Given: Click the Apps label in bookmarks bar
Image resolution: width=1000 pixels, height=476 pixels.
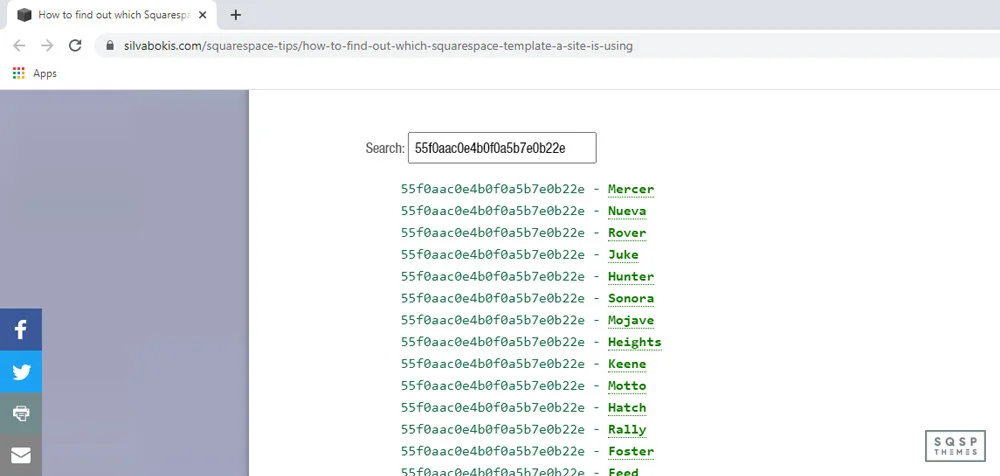Looking at the screenshot, I should [45, 73].
